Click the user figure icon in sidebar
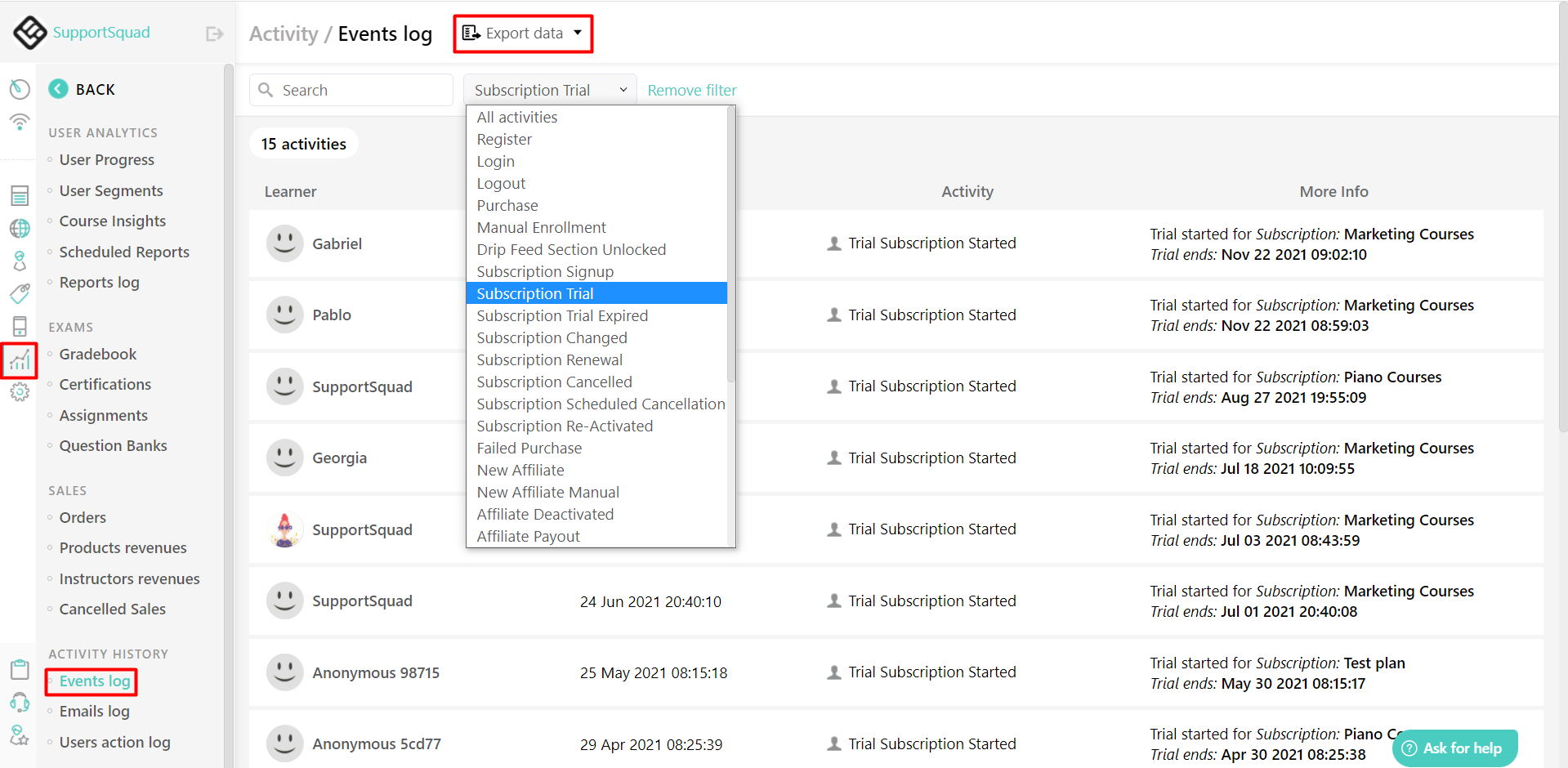 tap(20, 261)
